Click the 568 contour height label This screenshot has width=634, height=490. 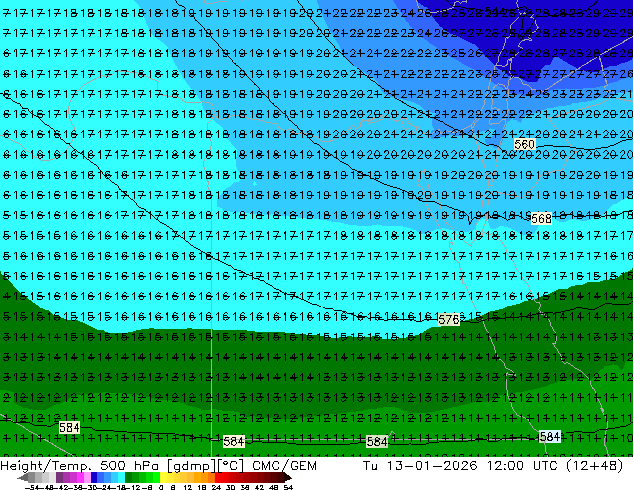[x=541, y=219]
